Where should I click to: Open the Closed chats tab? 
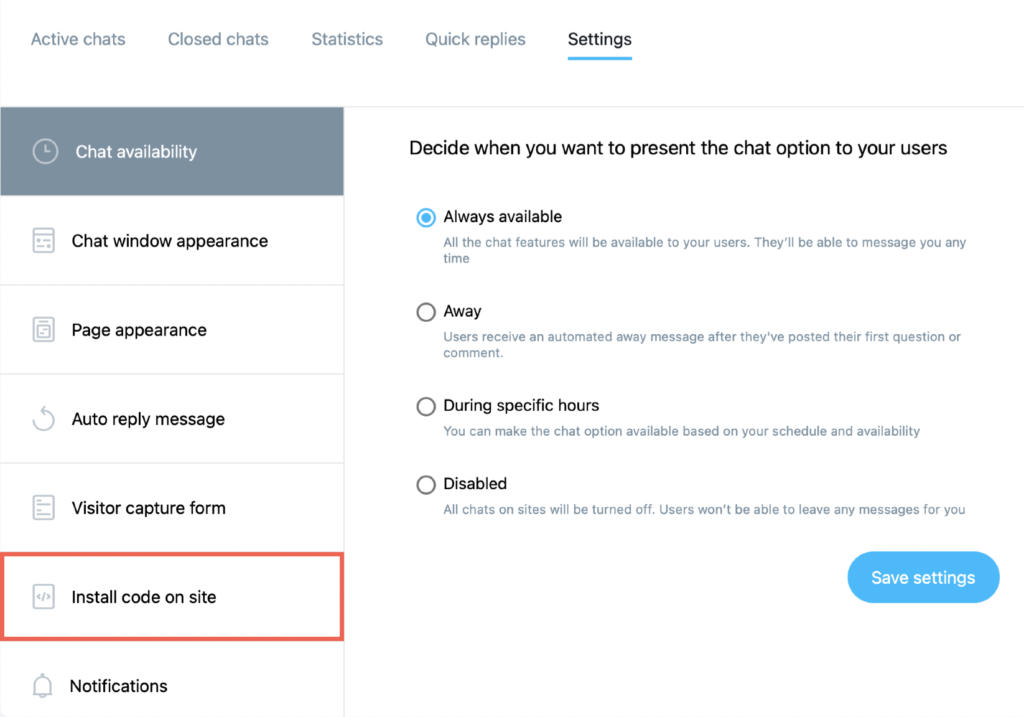pos(218,39)
